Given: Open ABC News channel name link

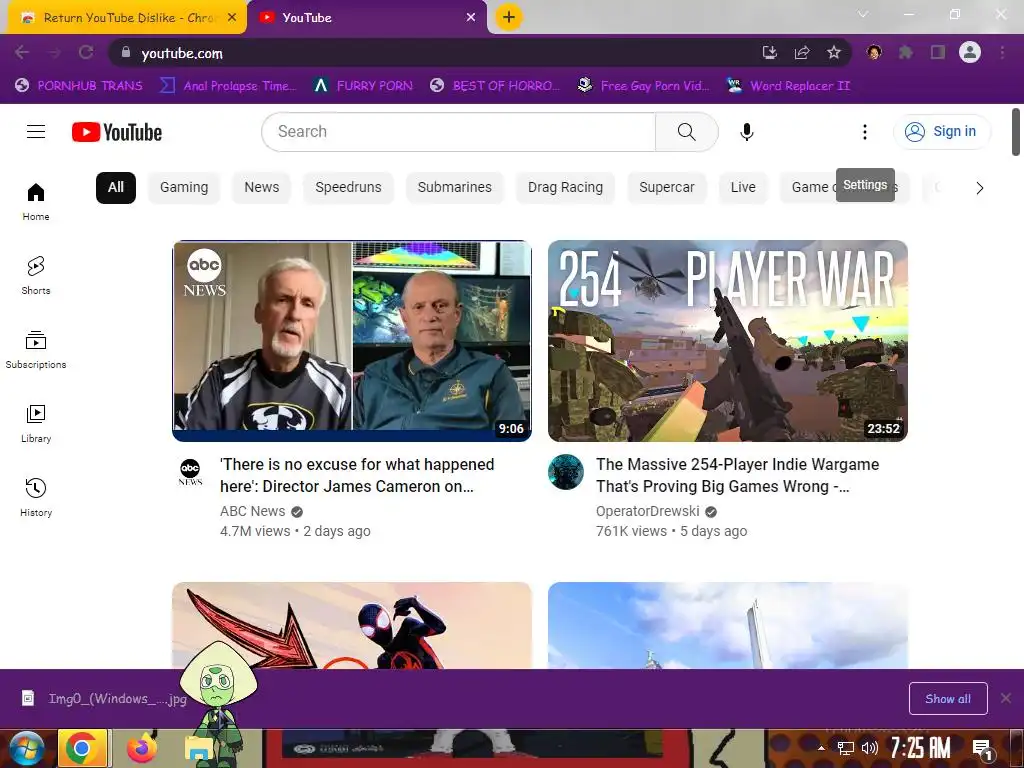Looking at the screenshot, I should 253,511.
